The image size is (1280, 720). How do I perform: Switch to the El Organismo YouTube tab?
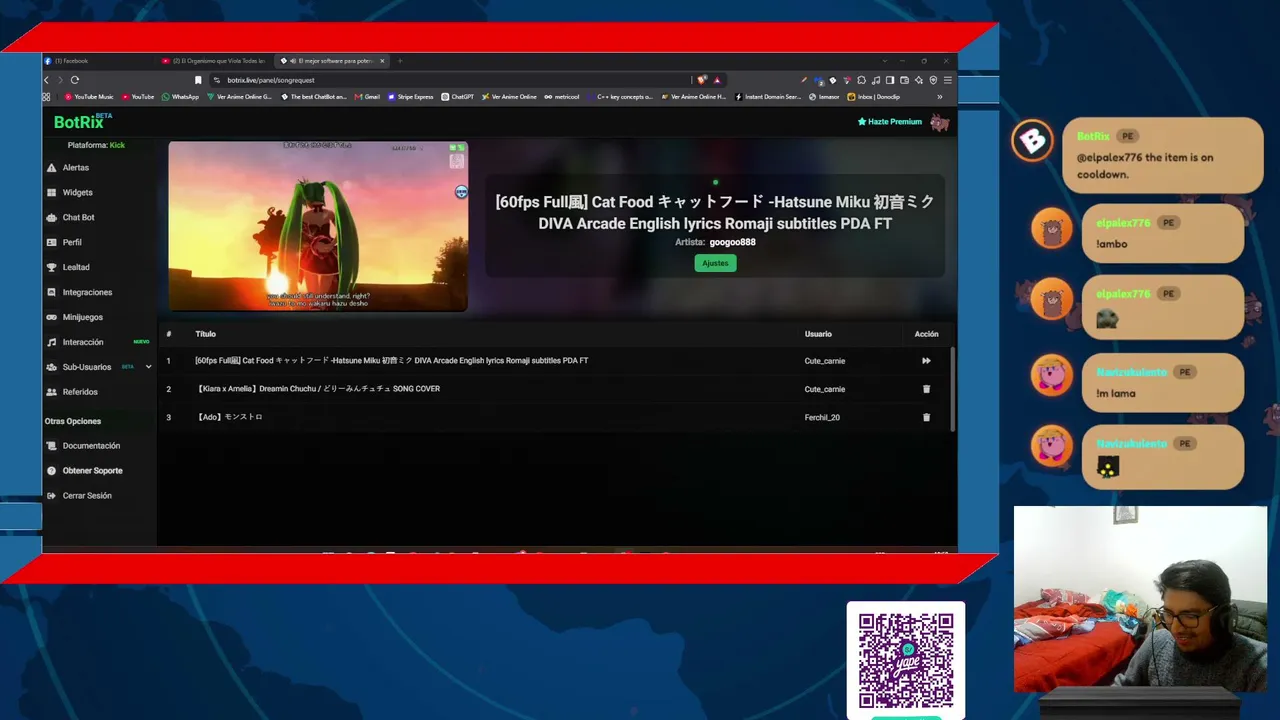(x=214, y=61)
